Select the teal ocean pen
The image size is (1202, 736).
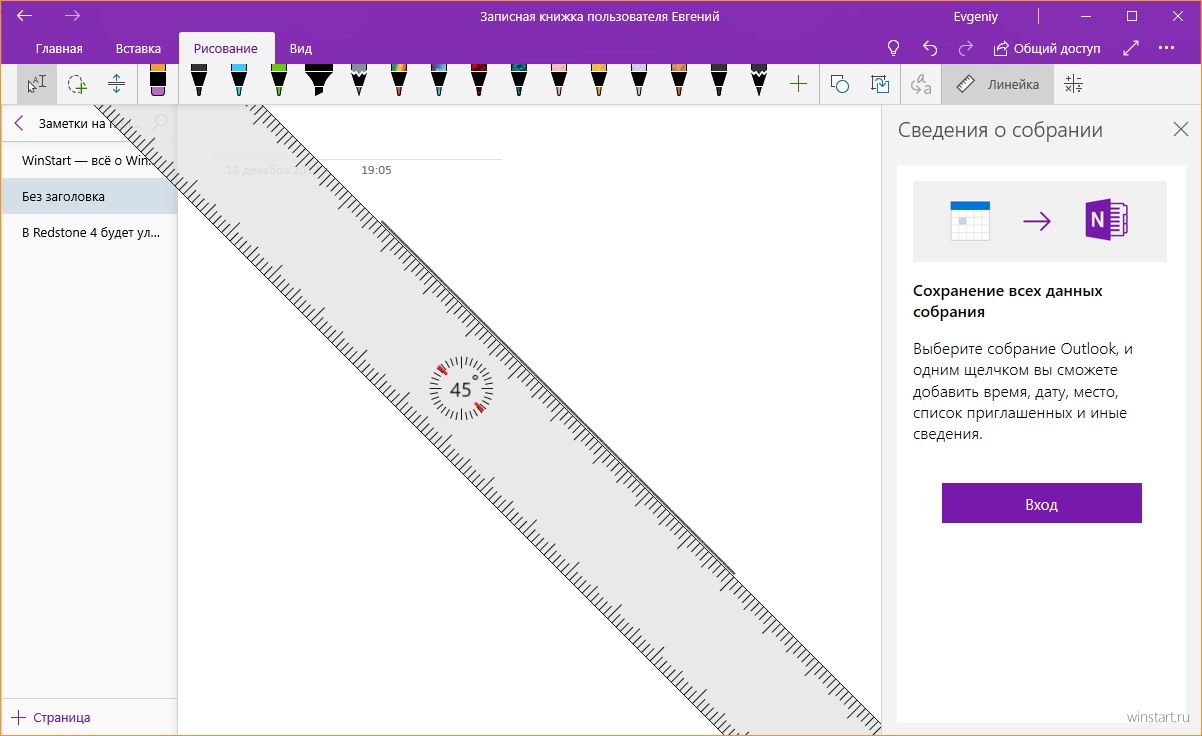click(x=518, y=81)
